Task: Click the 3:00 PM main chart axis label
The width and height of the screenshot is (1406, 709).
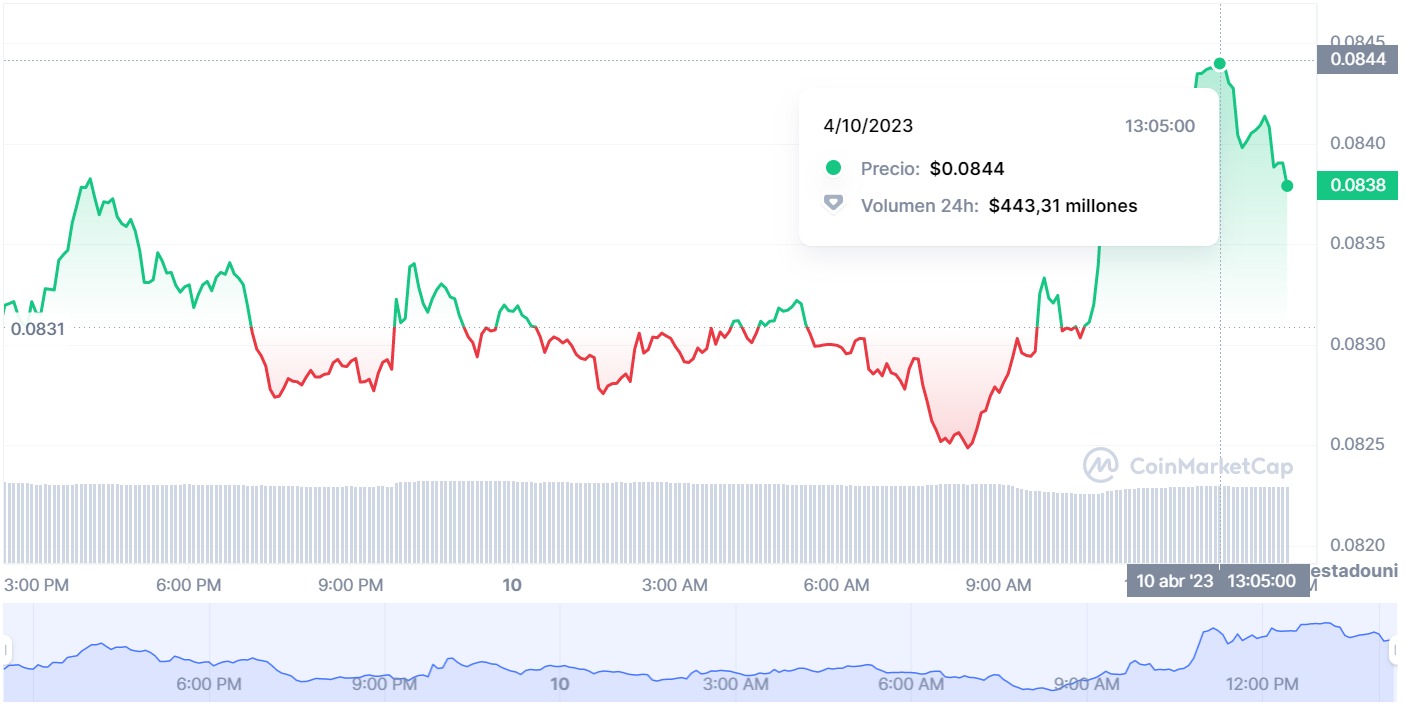Action: point(37,585)
